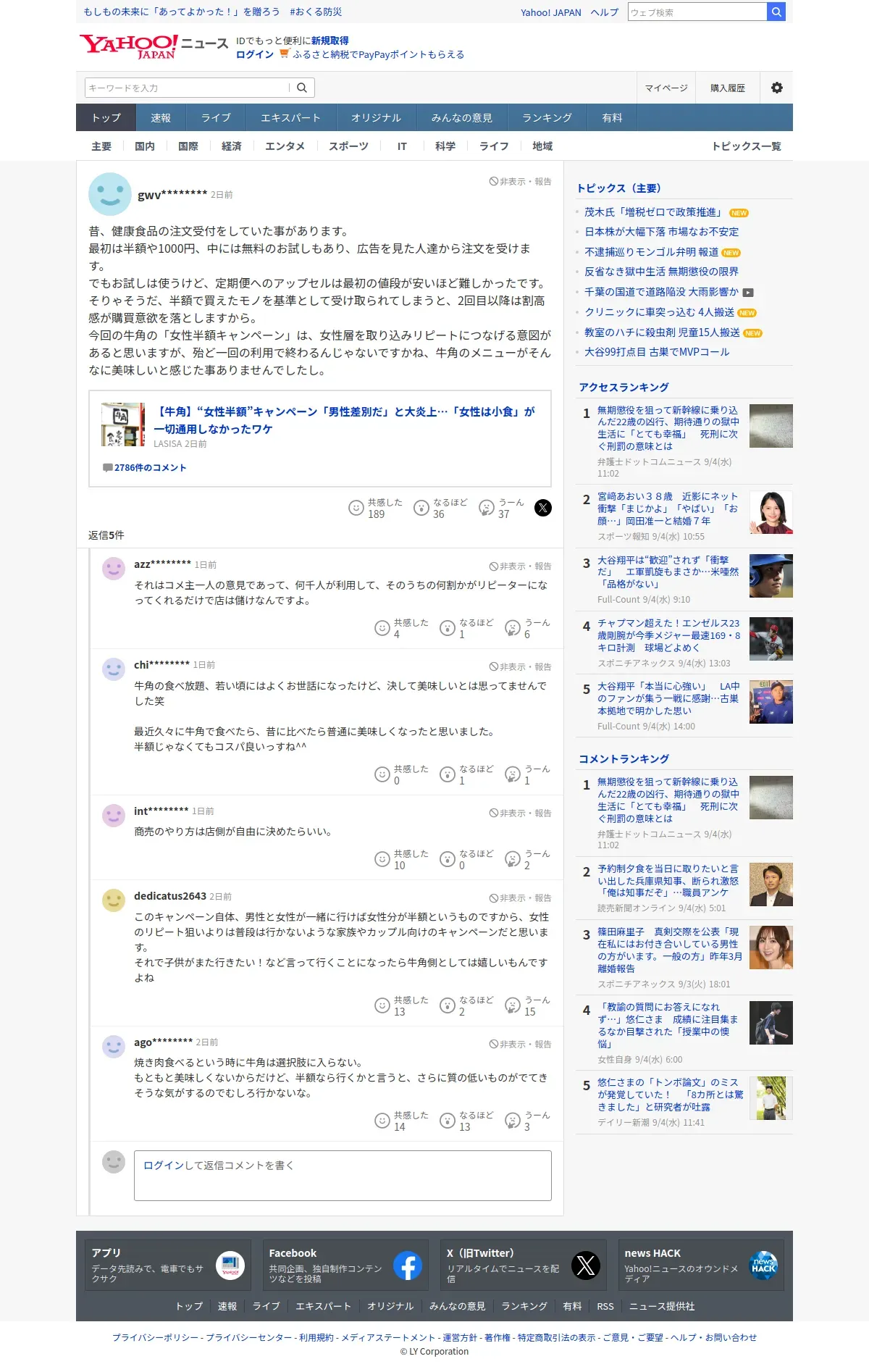The height and width of the screenshot is (1372, 869).
Task: Click ヘルプ link at top
Action: pos(605,12)
